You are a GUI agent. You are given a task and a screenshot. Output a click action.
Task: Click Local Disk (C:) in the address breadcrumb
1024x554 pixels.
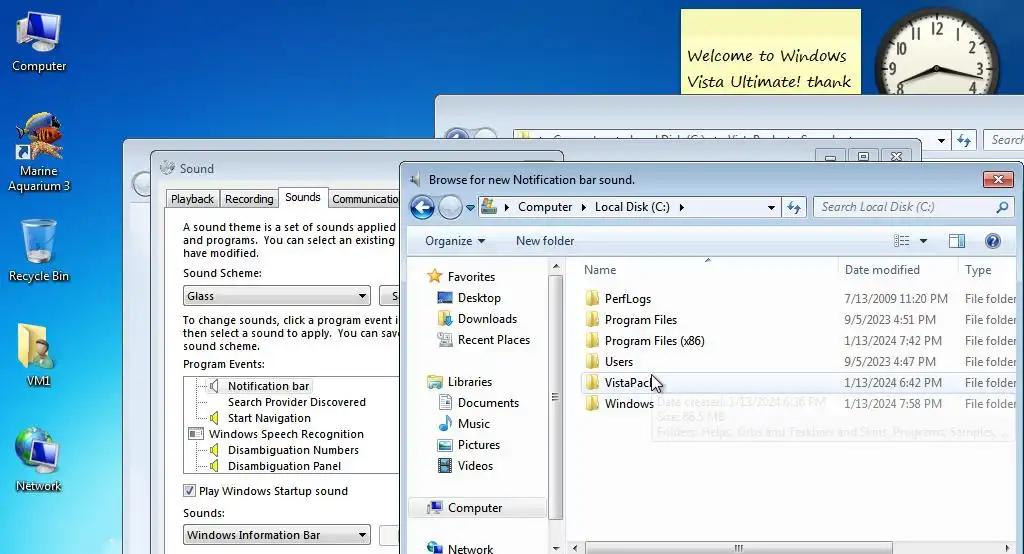[632, 207]
